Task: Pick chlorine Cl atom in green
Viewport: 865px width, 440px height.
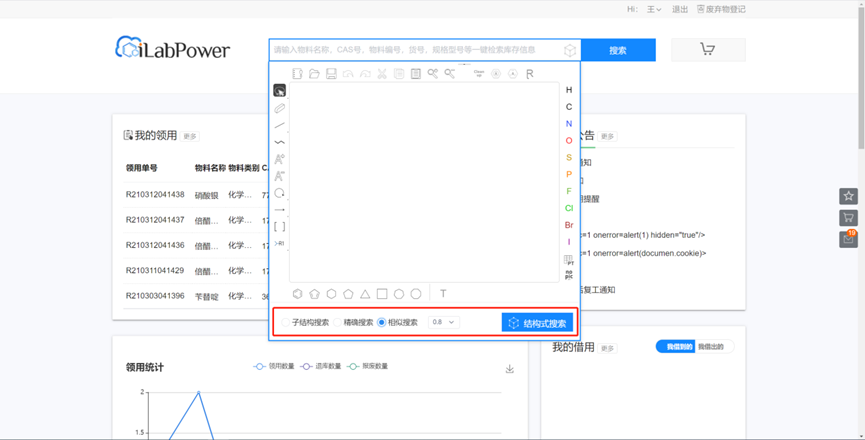Action: (569, 208)
